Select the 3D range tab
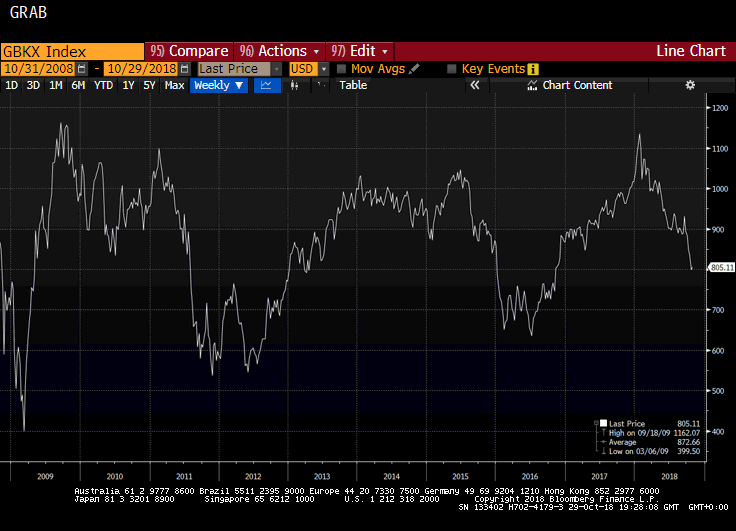The height and width of the screenshot is (531, 736). click(33, 85)
